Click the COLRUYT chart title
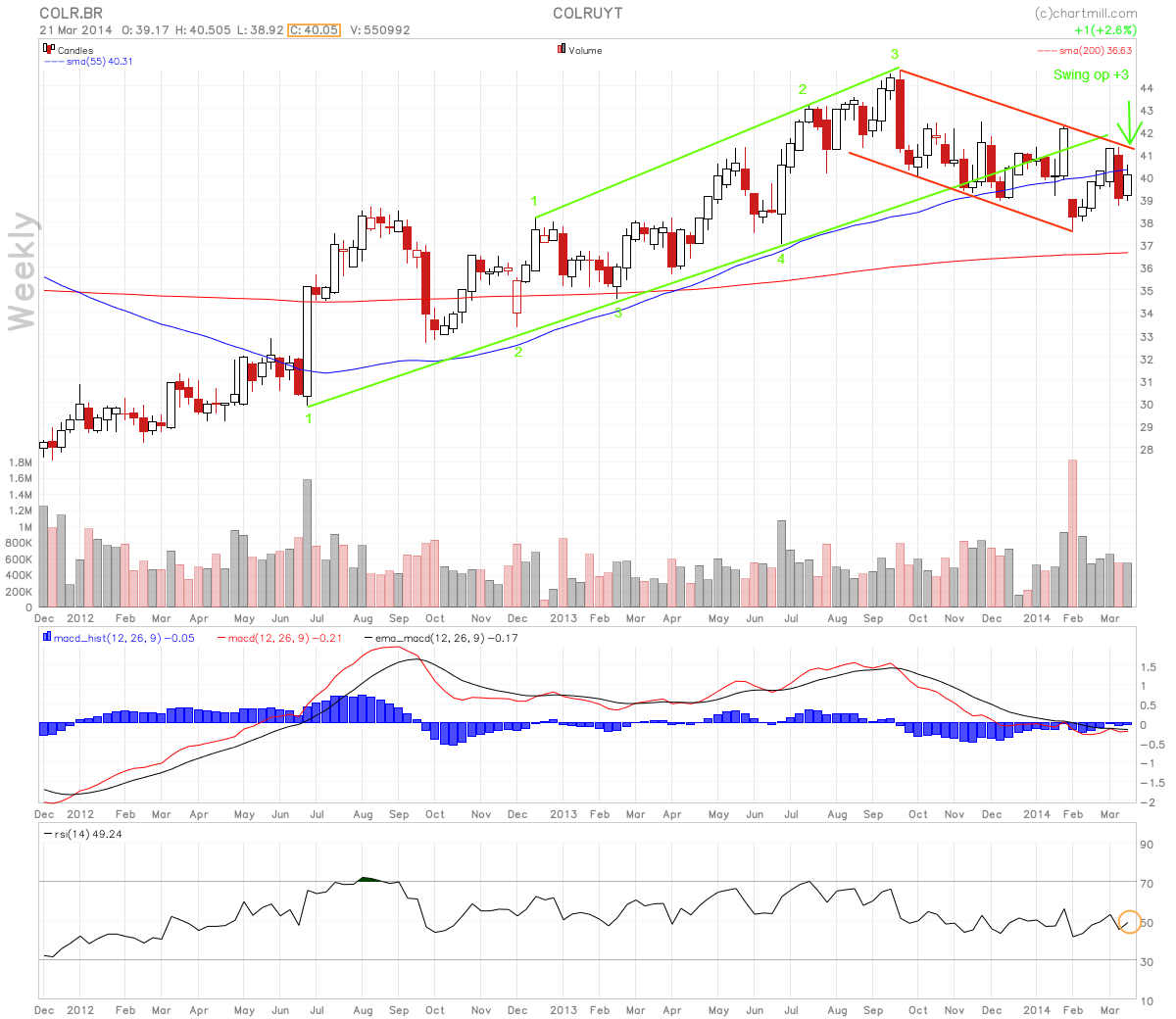This screenshot has width=1176, height=1019. [587, 13]
